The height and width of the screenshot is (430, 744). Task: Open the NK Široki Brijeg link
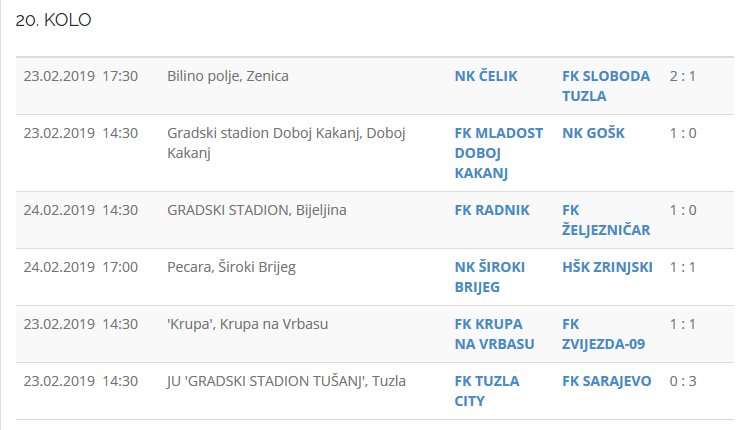pyautogui.click(x=490, y=277)
